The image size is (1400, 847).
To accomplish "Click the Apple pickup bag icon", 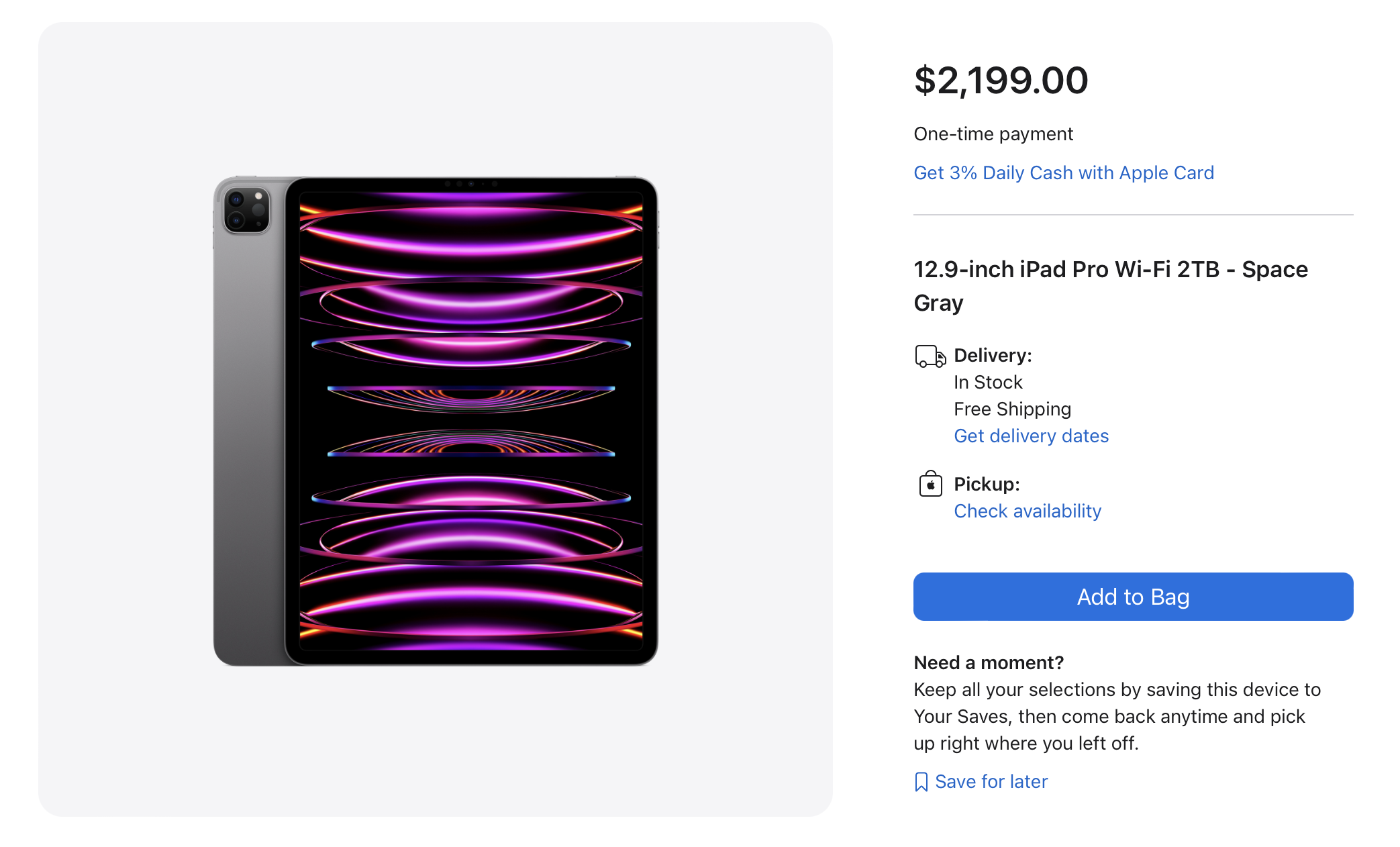I will [x=930, y=483].
